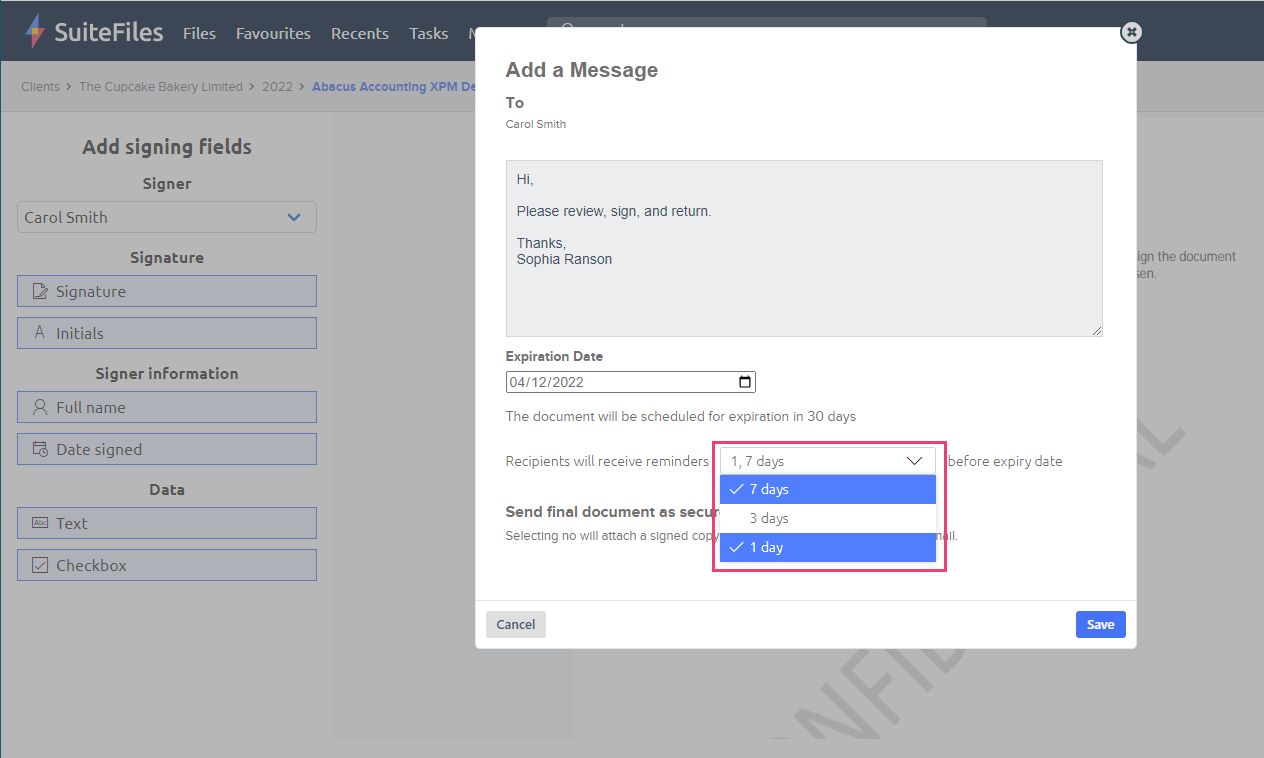The height and width of the screenshot is (758, 1264).
Task: Click the Initials field letter icon
Action: (x=40, y=334)
